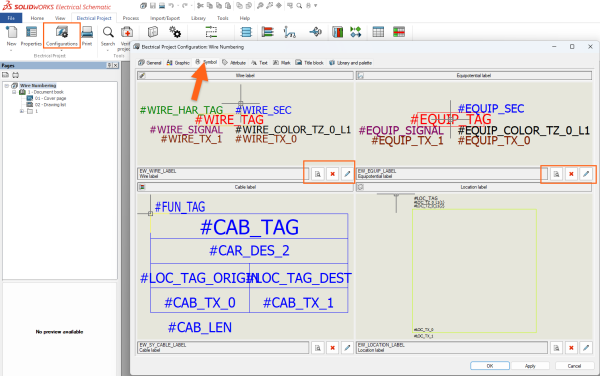600x376 pixels.
Task: Click the plain table grid ribbon icon
Action: point(378,32)
